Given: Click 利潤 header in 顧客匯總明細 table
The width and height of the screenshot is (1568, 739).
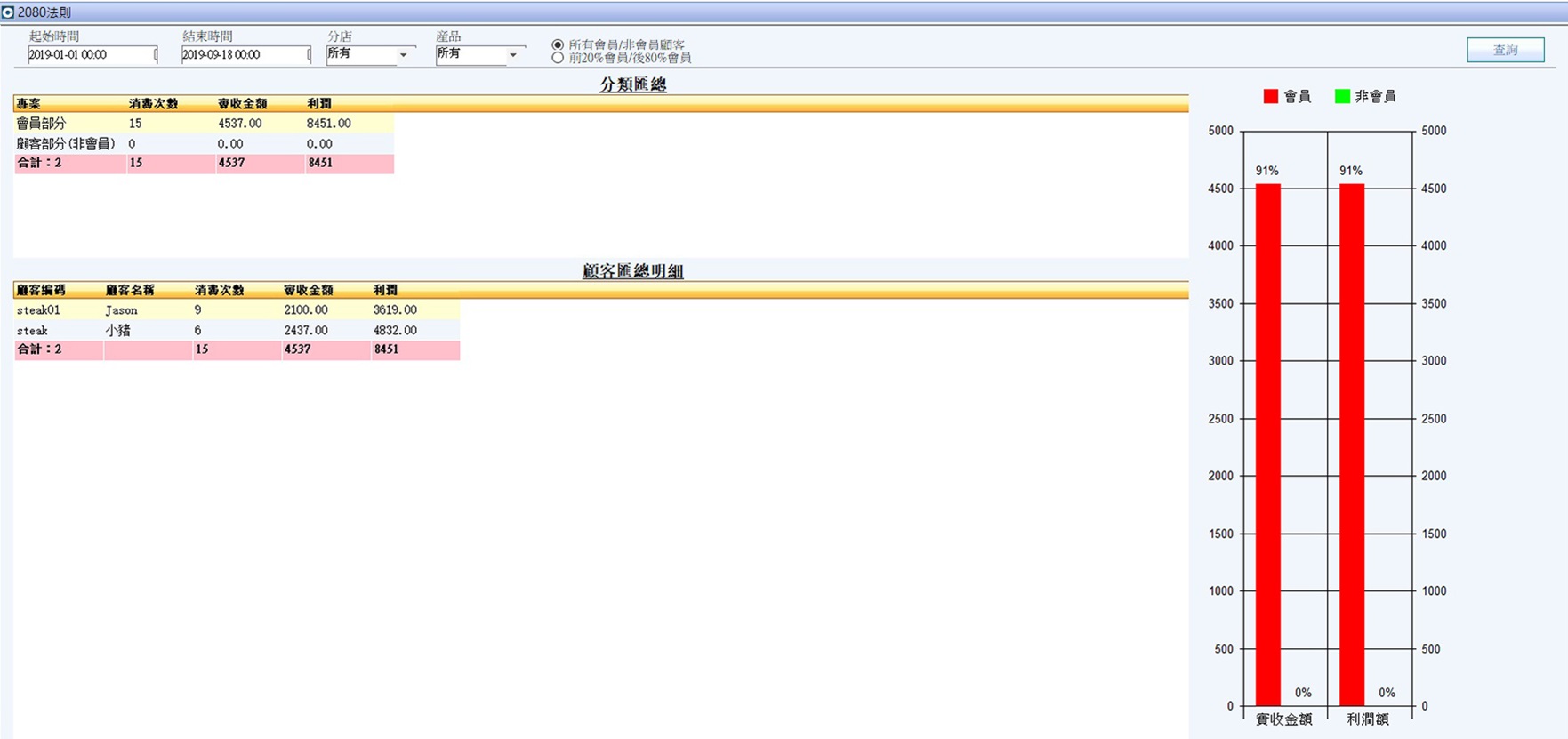Looking at the screenshot, I should (x=386, y=291).
